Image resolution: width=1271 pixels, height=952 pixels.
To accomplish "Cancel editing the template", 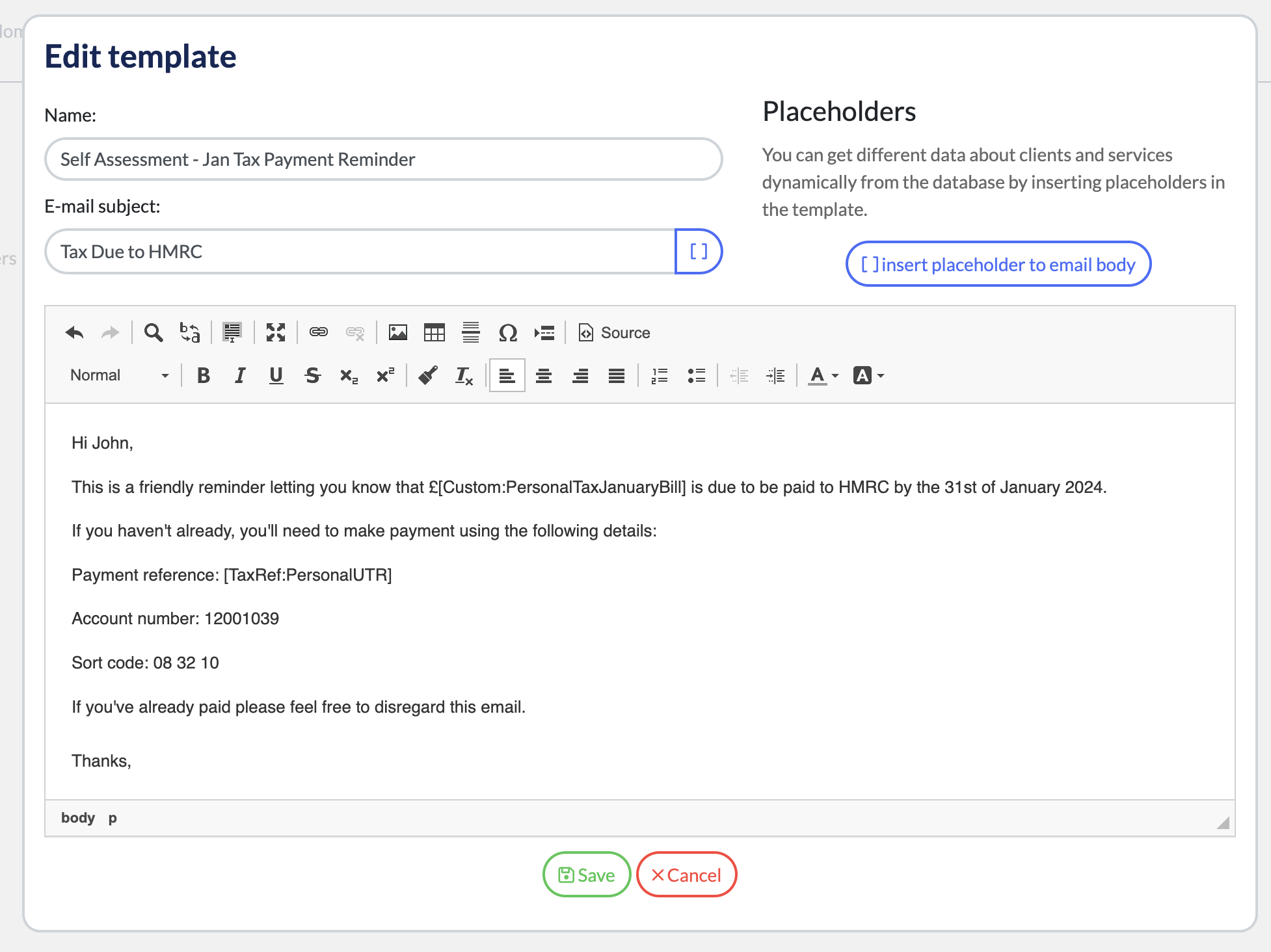I will coord(686,875).
